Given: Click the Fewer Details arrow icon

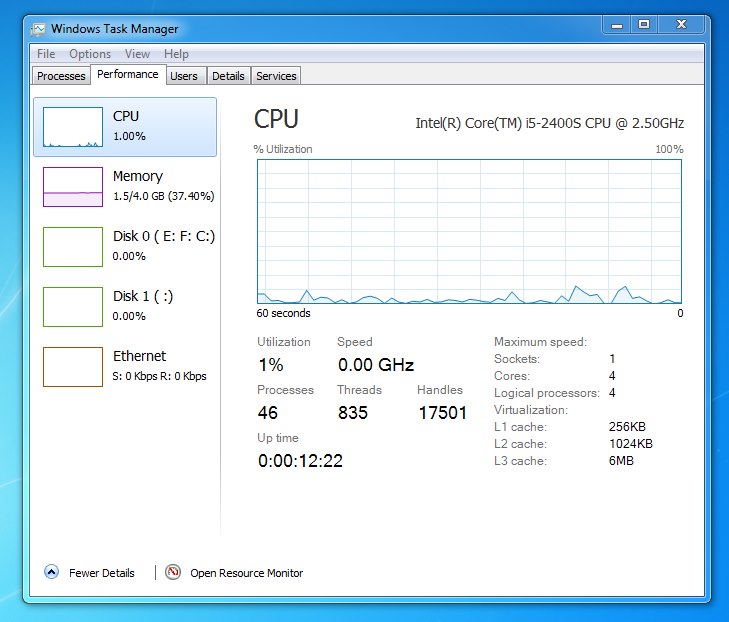Looking at the screenshot, I should pyautogui.click(x=51, y=572).
